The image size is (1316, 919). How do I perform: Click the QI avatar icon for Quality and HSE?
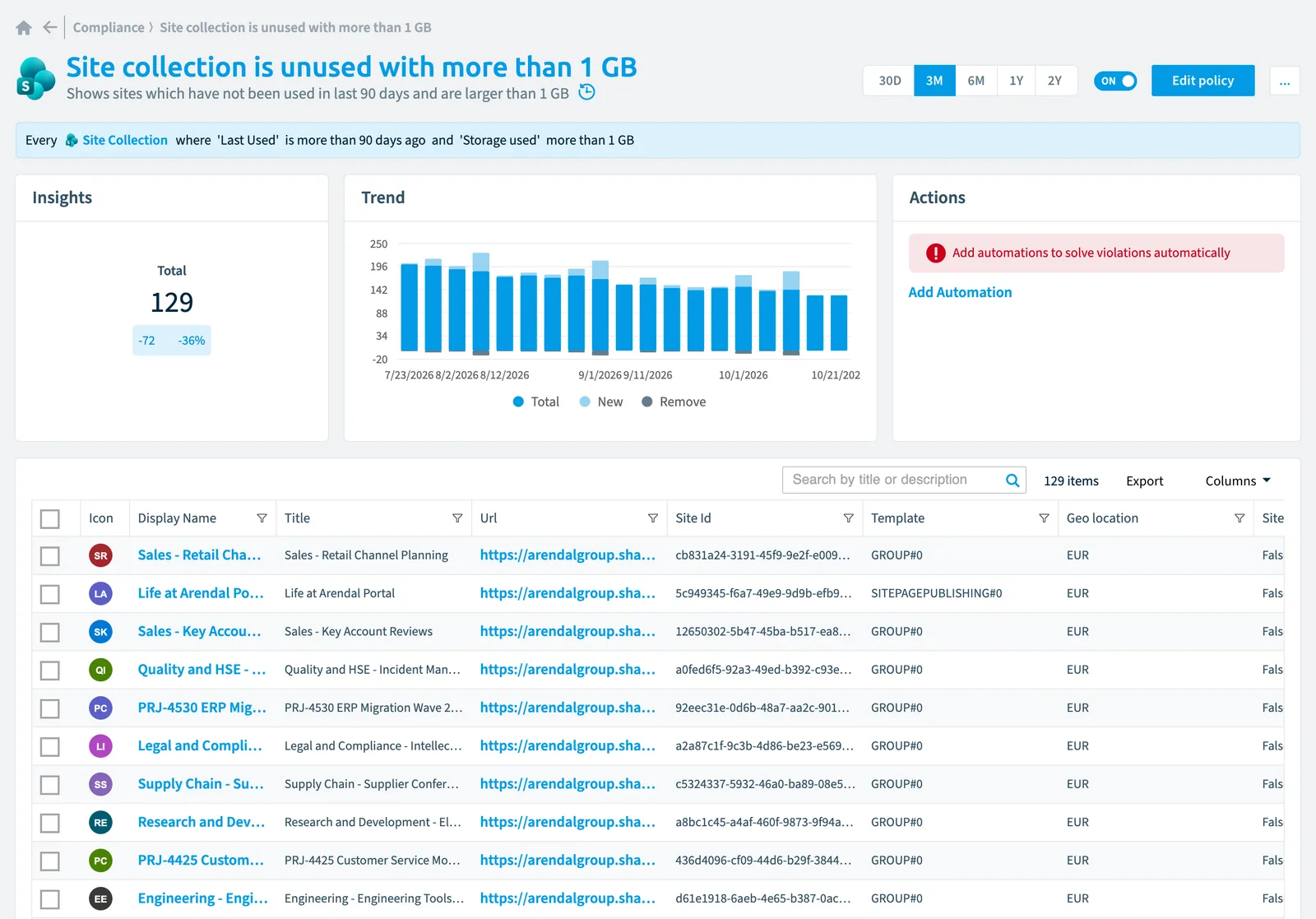click(x=100, y=670)
